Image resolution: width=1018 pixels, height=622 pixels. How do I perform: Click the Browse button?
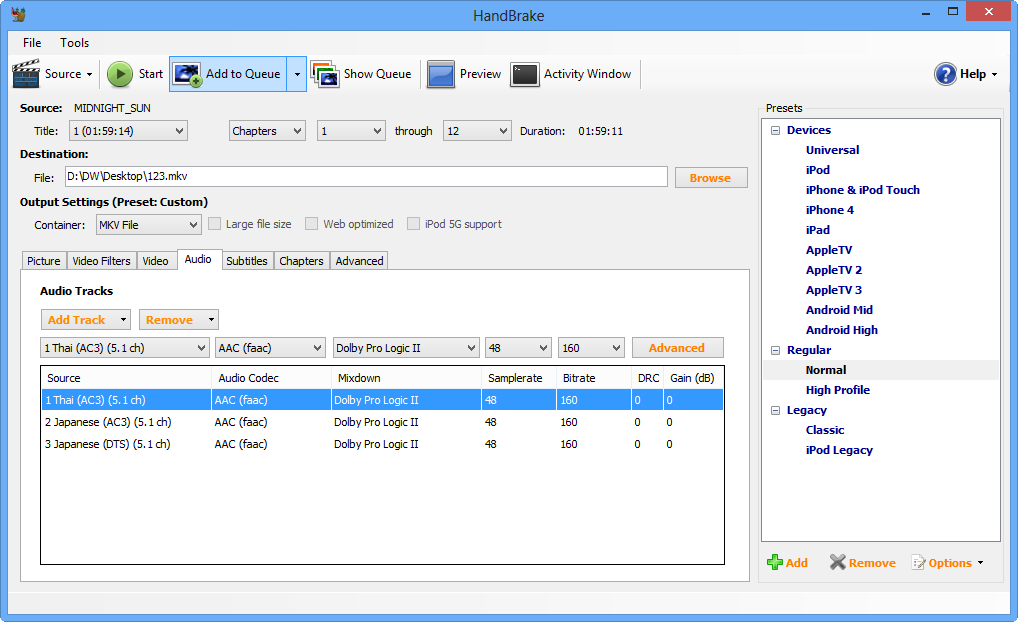pyautogui.click(x=710, y=178)
